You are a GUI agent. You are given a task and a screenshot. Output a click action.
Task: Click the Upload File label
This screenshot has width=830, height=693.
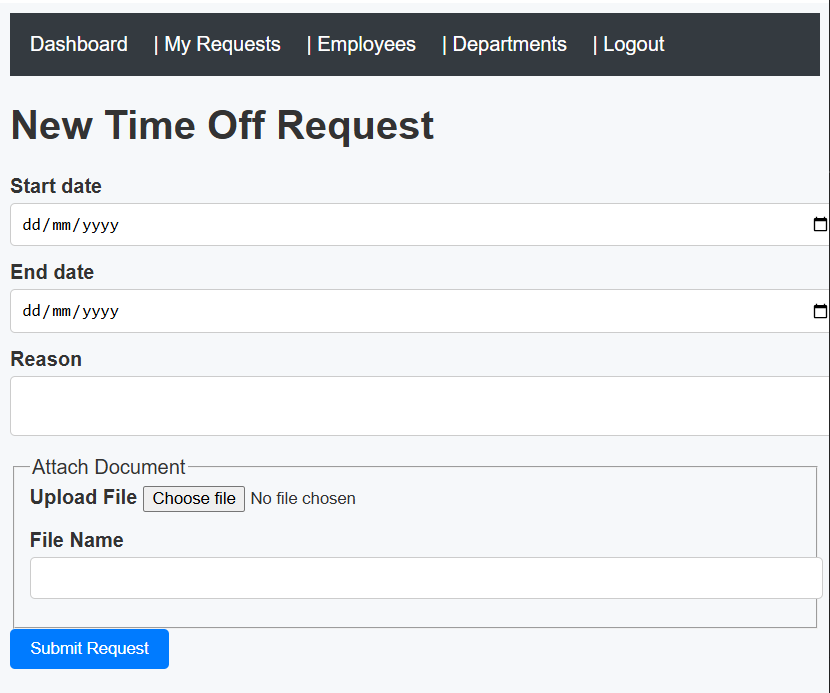[x=83, y=497]
